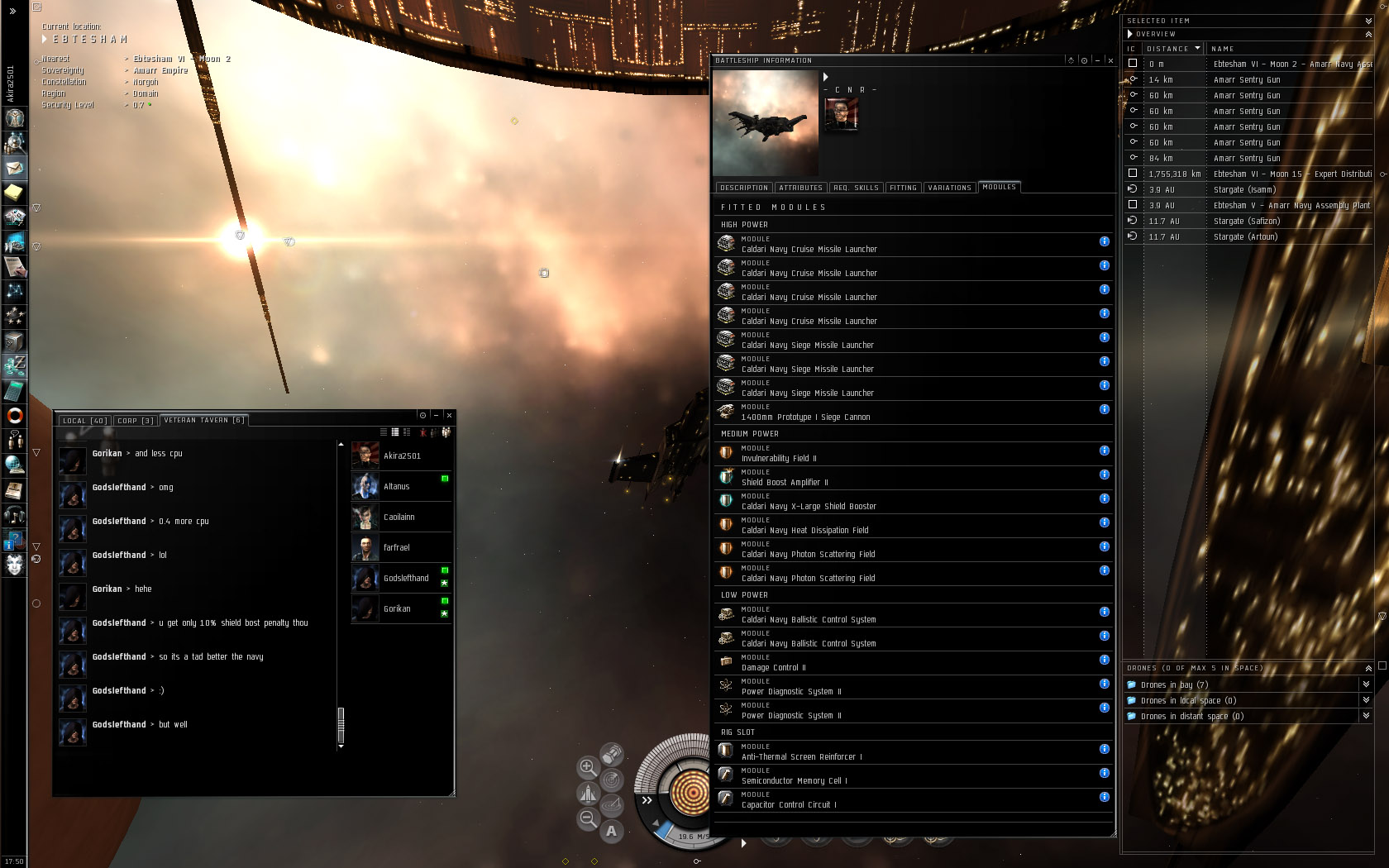Click the Amarr Empire sovereignty link

160,71
